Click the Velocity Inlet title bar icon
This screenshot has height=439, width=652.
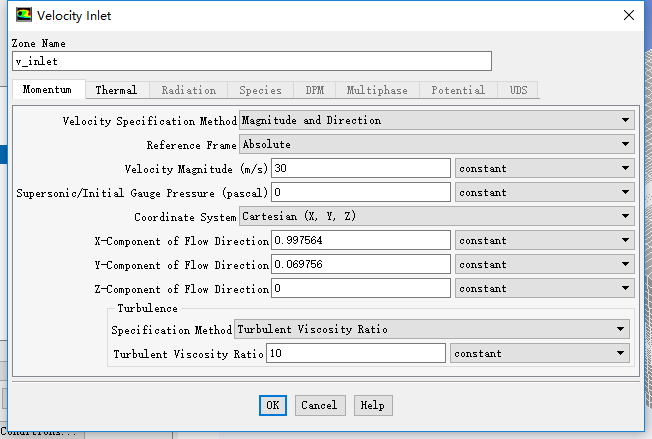point(23,15)
